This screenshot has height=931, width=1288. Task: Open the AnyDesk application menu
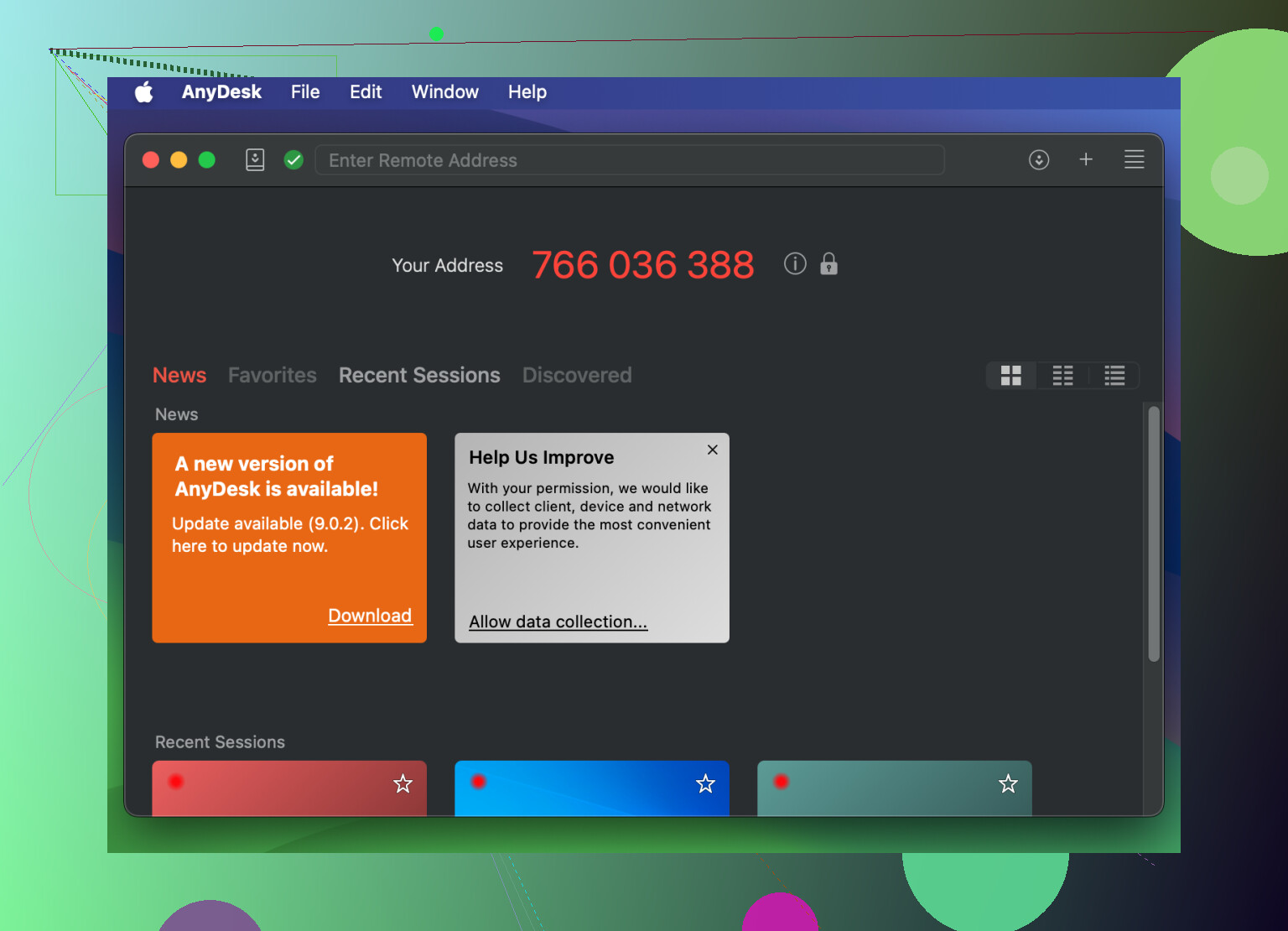[x=221, y=92]
